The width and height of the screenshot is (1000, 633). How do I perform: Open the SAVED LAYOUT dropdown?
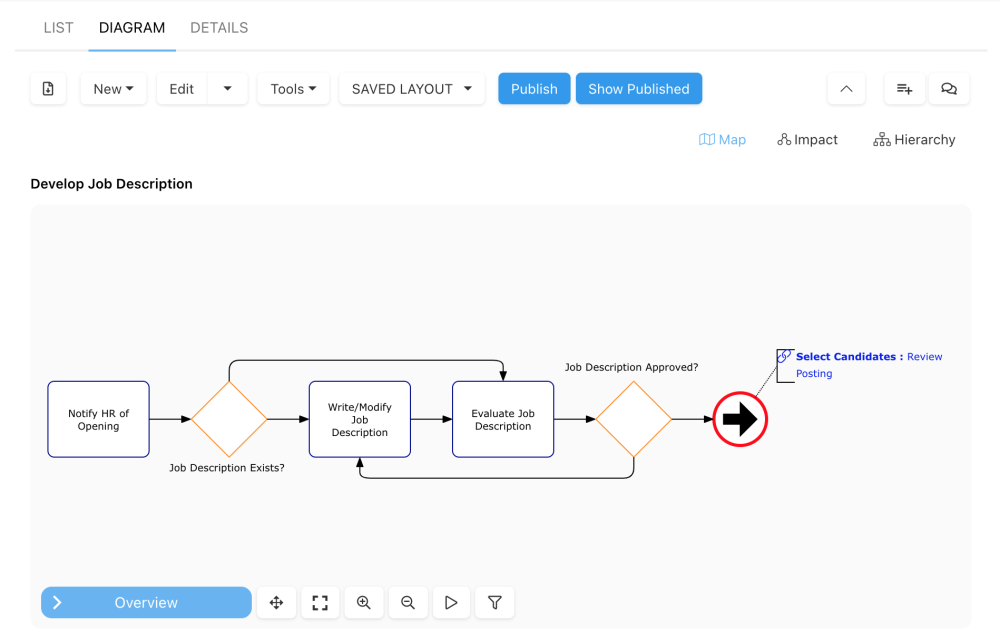coord(411,89)
